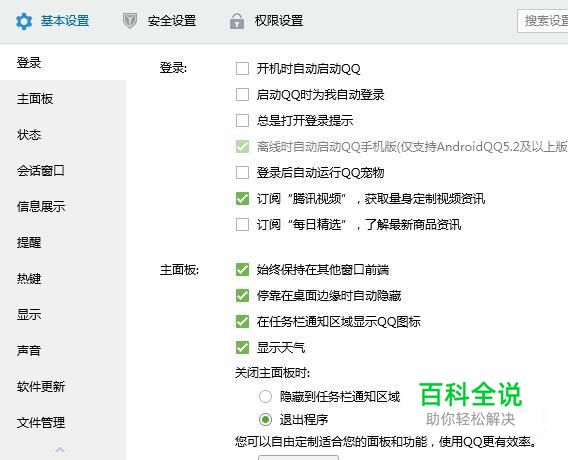Open 信息展示 in the sidebar

point(41,206)
